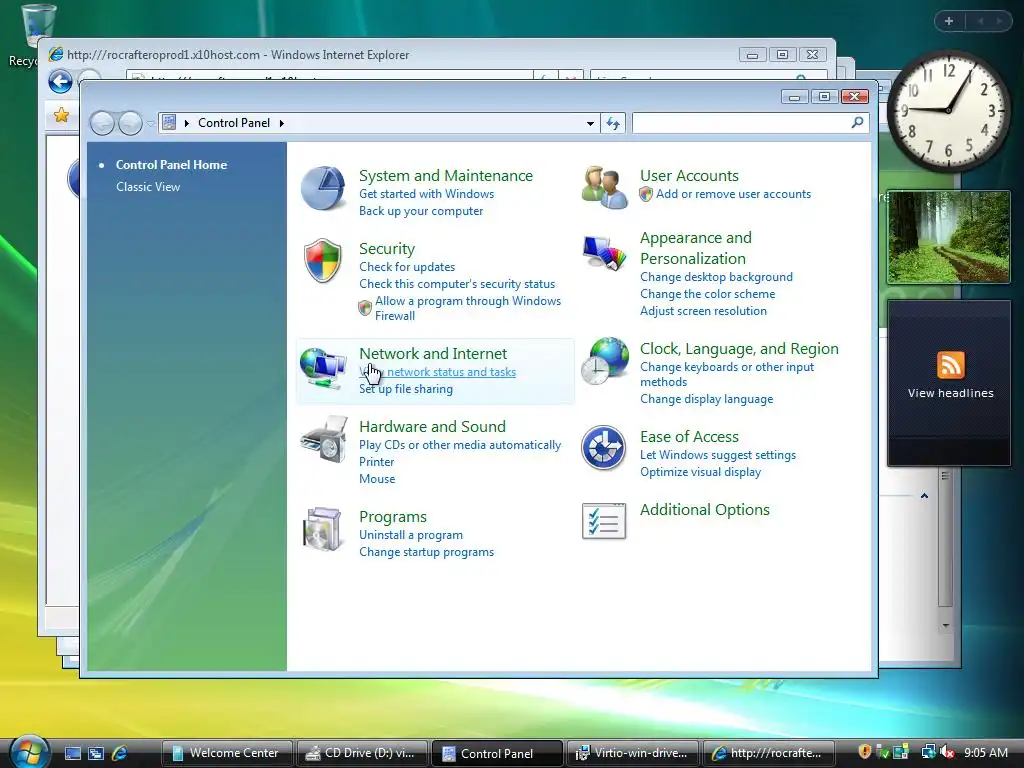
Task: Switch to the rocrafte Internet Explorer taskbar button
Action: tap(768, 753)
